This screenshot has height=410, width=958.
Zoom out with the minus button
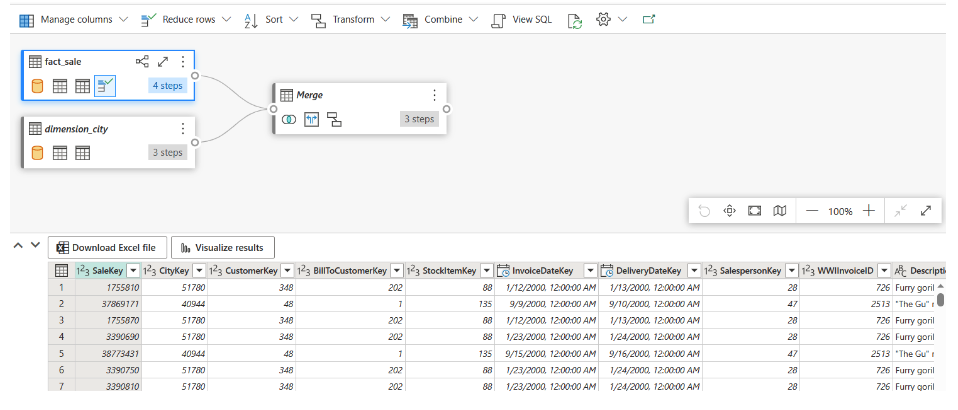coord(811,211)
